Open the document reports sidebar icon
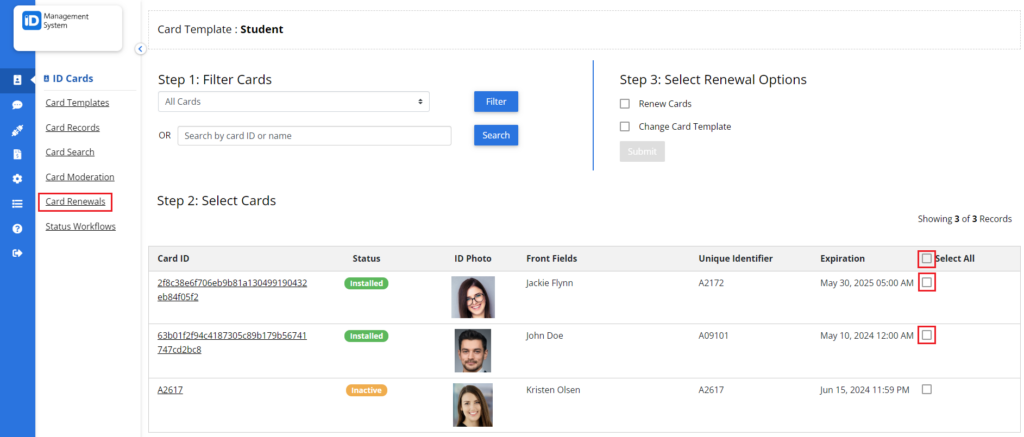This screenshot has height=437, width=1024. (18, 154)
